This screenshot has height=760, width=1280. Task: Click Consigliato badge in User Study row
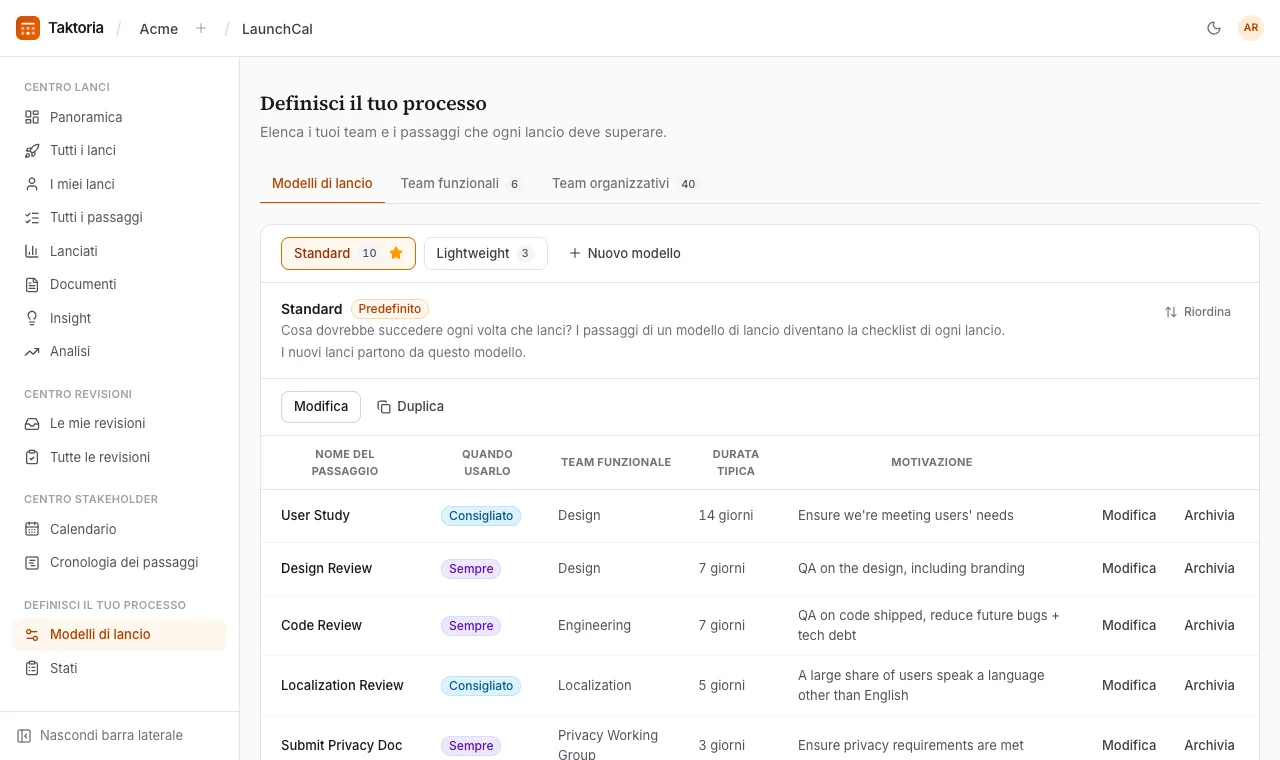coord(481,516)
